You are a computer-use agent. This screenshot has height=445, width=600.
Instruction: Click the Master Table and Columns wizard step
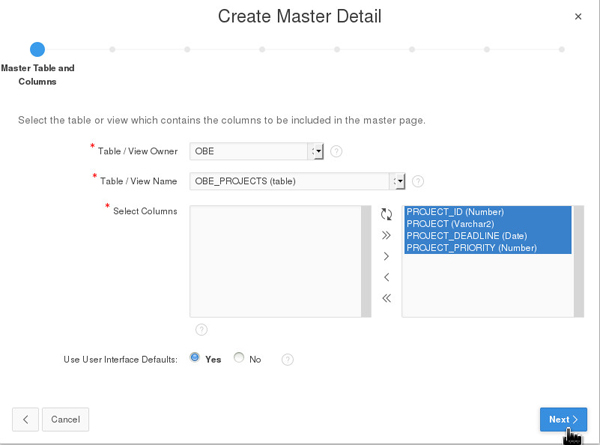coord(37,49)
